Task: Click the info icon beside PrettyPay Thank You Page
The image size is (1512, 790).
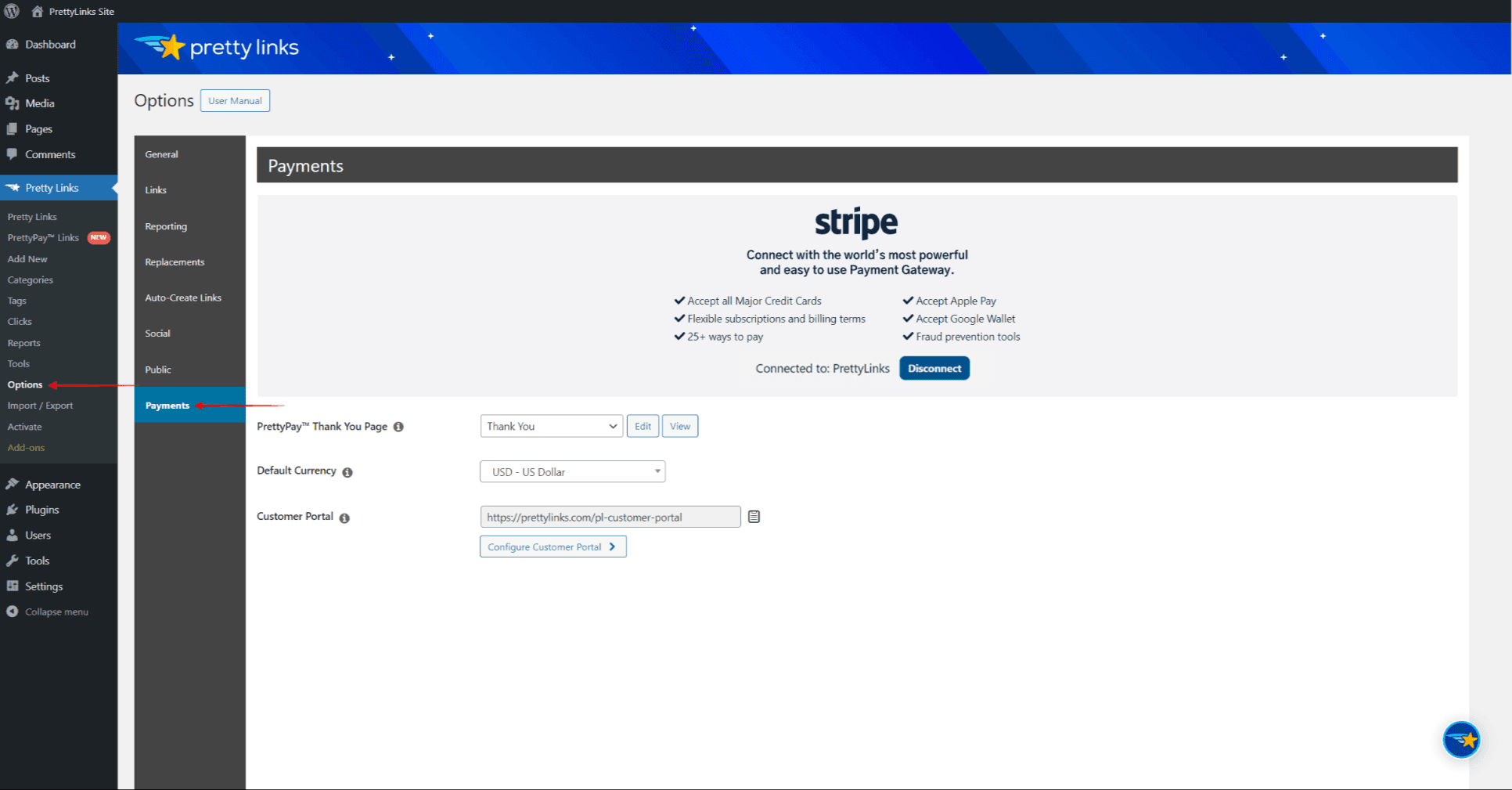Action: pos(398,427)
